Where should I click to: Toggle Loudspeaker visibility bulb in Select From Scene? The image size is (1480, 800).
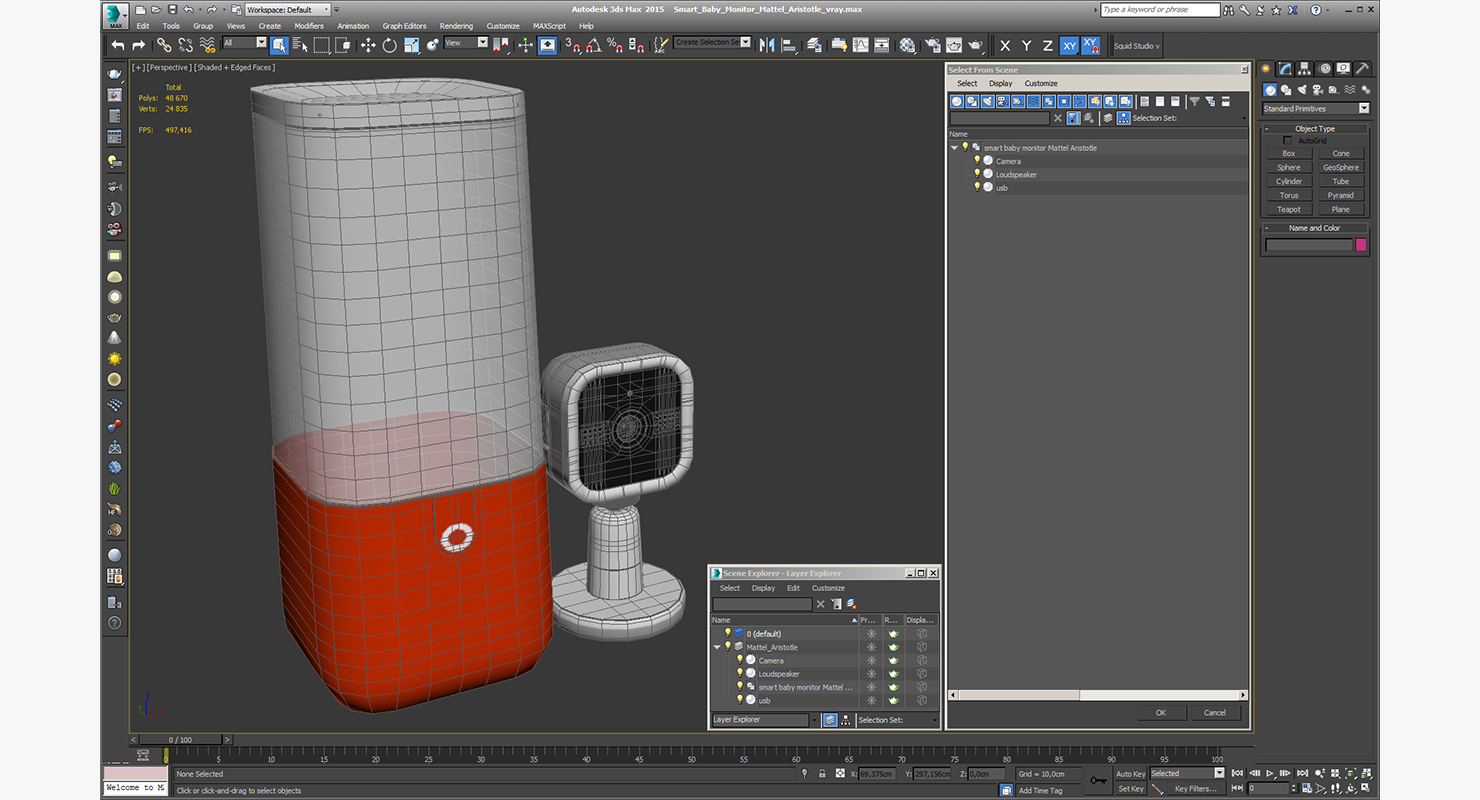click(x=977, y=174)
